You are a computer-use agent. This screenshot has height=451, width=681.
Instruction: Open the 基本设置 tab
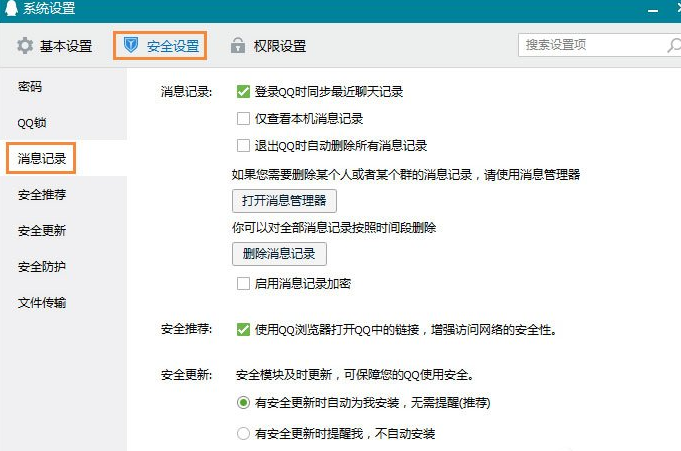(54, 46)
